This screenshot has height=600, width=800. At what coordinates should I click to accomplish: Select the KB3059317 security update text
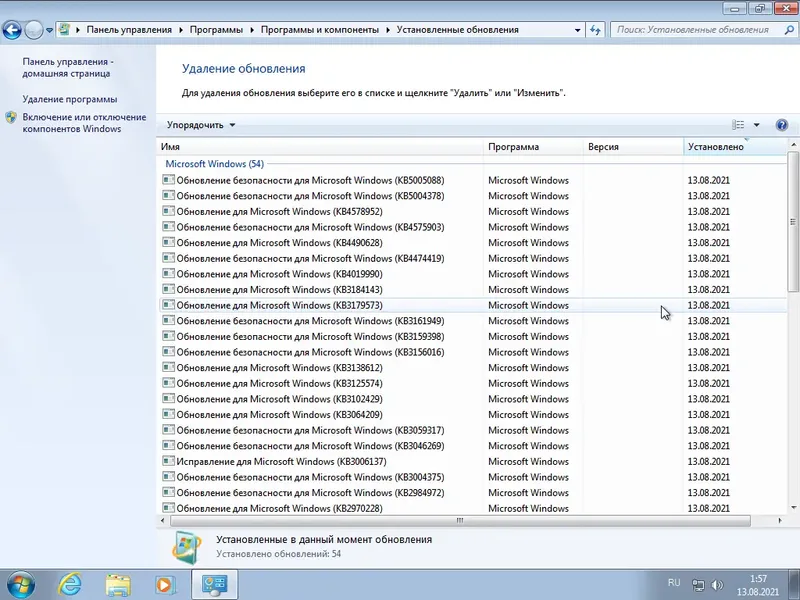[x=310, y=431]
